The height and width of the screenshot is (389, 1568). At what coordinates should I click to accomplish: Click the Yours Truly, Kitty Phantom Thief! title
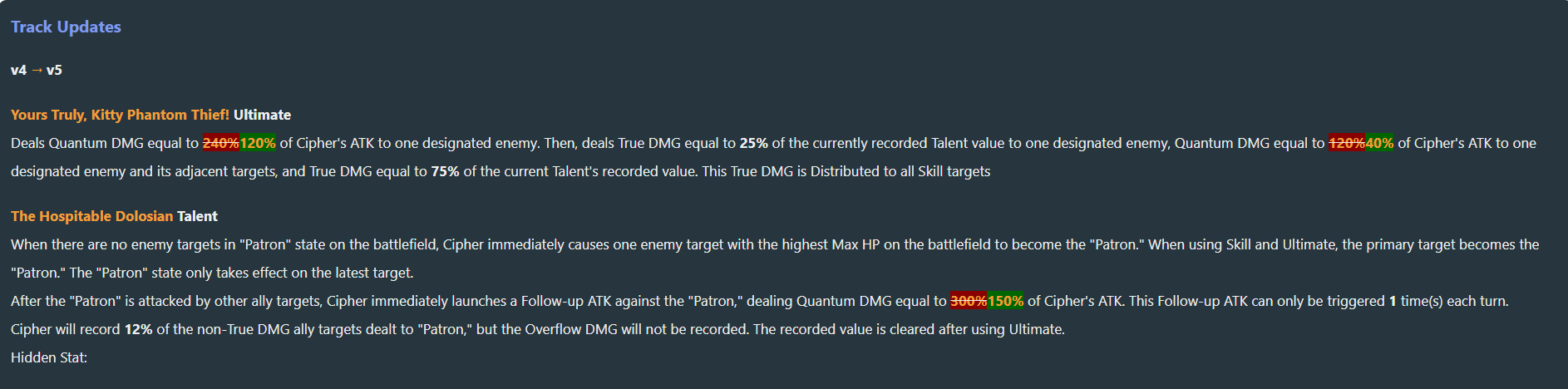[x=120, y=115]
